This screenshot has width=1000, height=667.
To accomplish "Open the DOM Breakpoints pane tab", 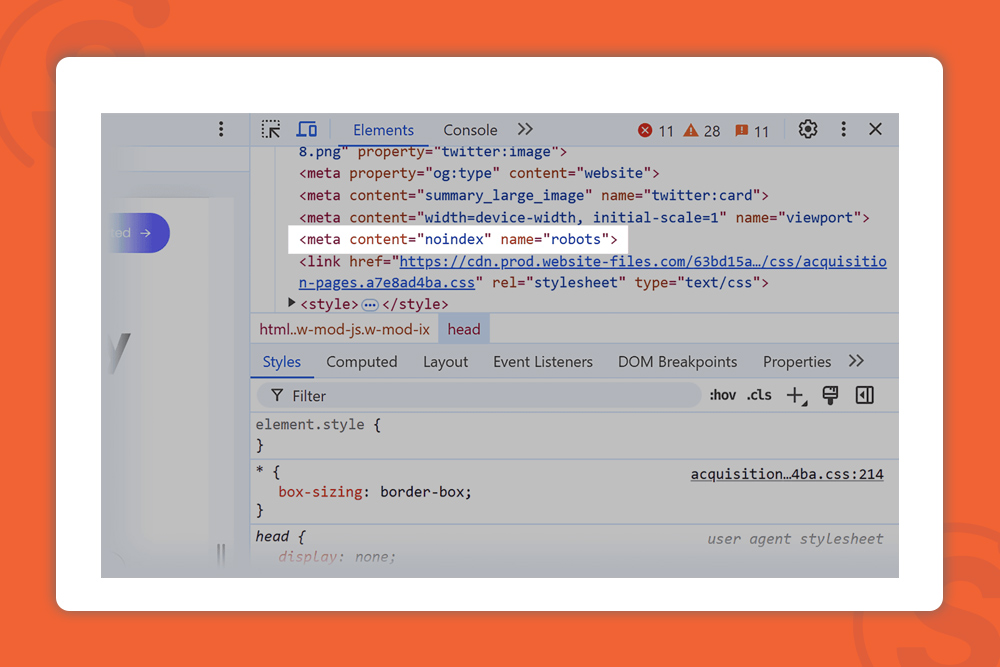I will pyautogui.click(x=677, y=362).
